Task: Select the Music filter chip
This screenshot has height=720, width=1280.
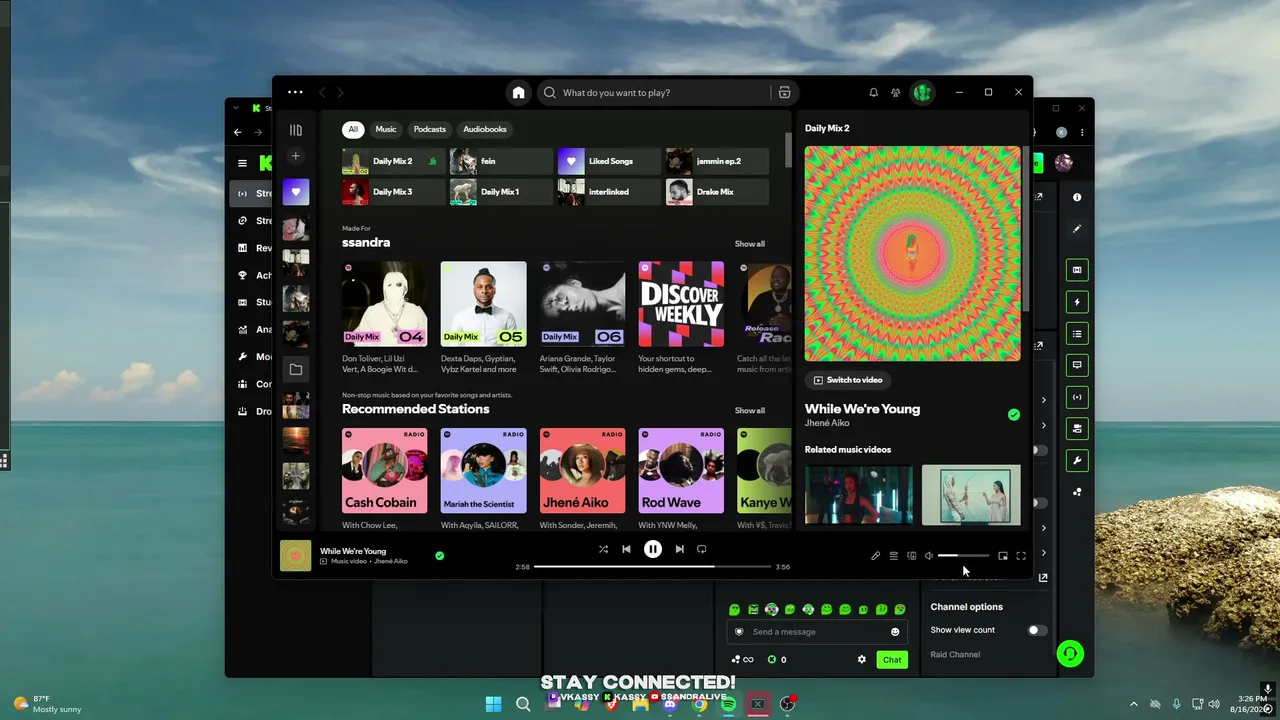Action: (386, 129)
